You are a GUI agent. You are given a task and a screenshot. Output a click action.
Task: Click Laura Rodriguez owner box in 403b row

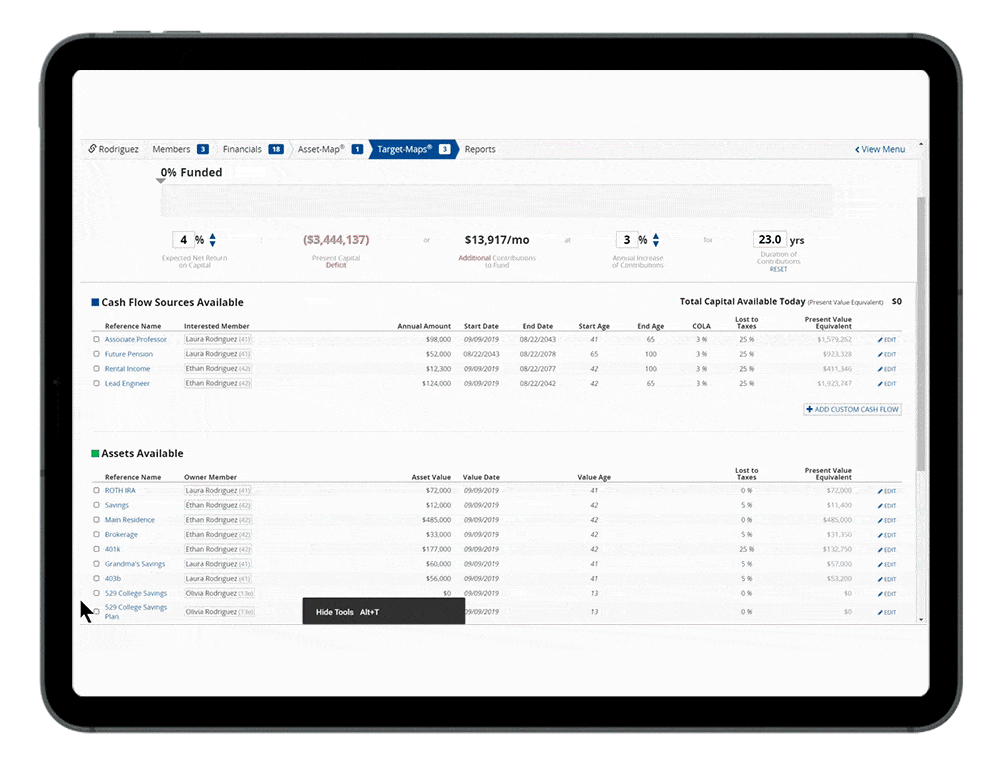[x=218, y=578]
